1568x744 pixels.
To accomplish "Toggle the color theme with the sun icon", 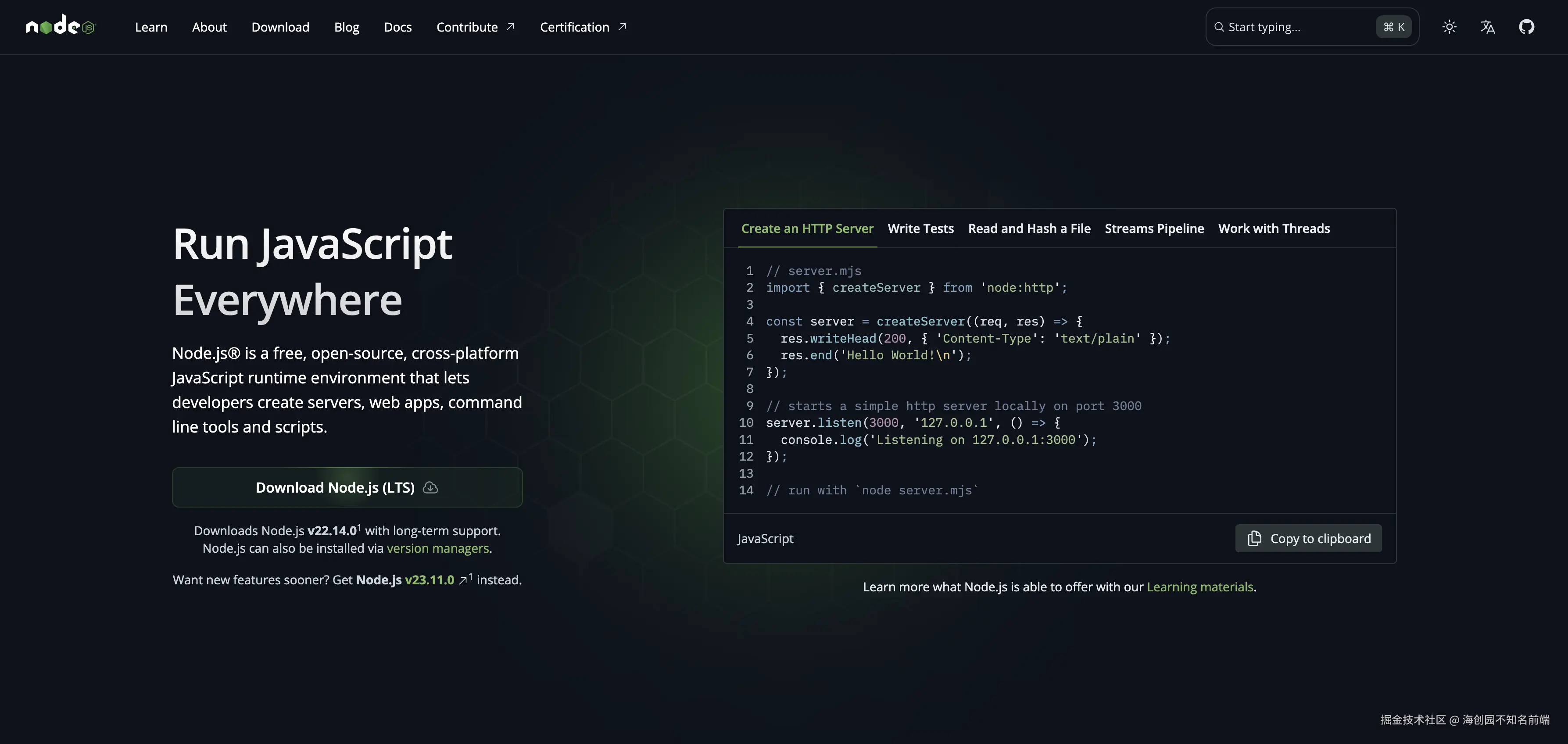I will click(x=1449, y=26).
